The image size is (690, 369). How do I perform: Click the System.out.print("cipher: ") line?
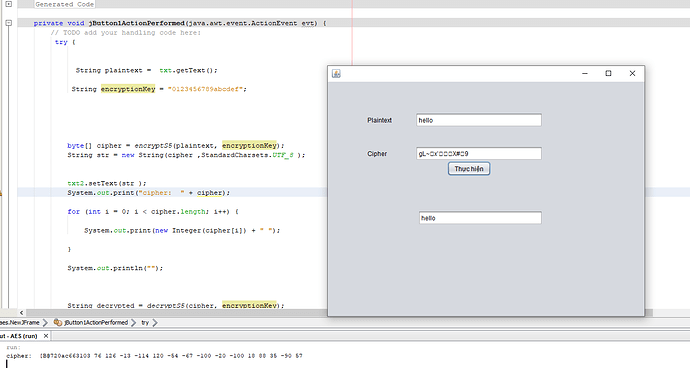tap(149, 193)
